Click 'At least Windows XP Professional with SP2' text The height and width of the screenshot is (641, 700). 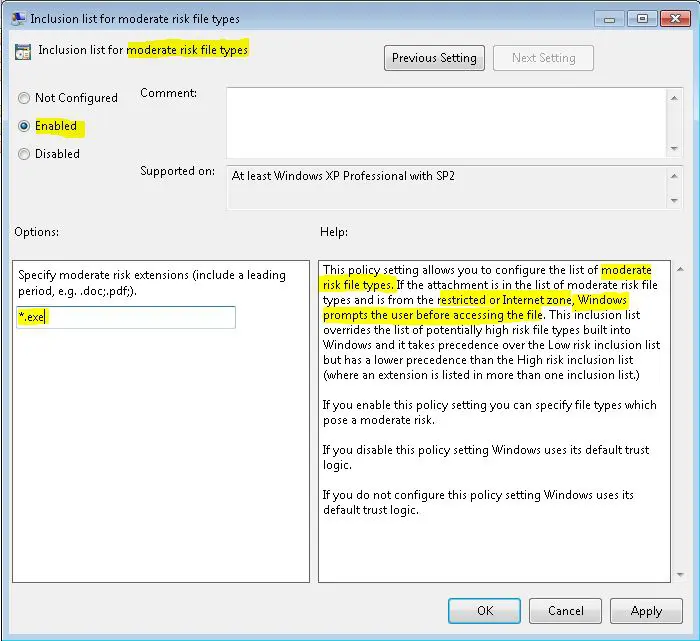click(343, 176)
